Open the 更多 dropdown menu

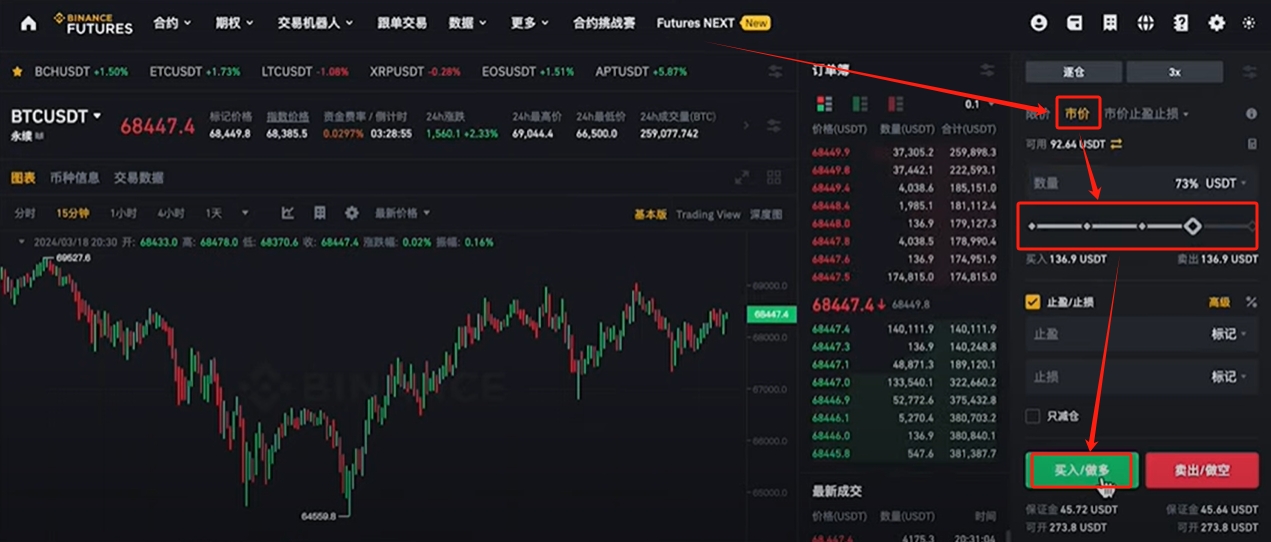(529, 23)
